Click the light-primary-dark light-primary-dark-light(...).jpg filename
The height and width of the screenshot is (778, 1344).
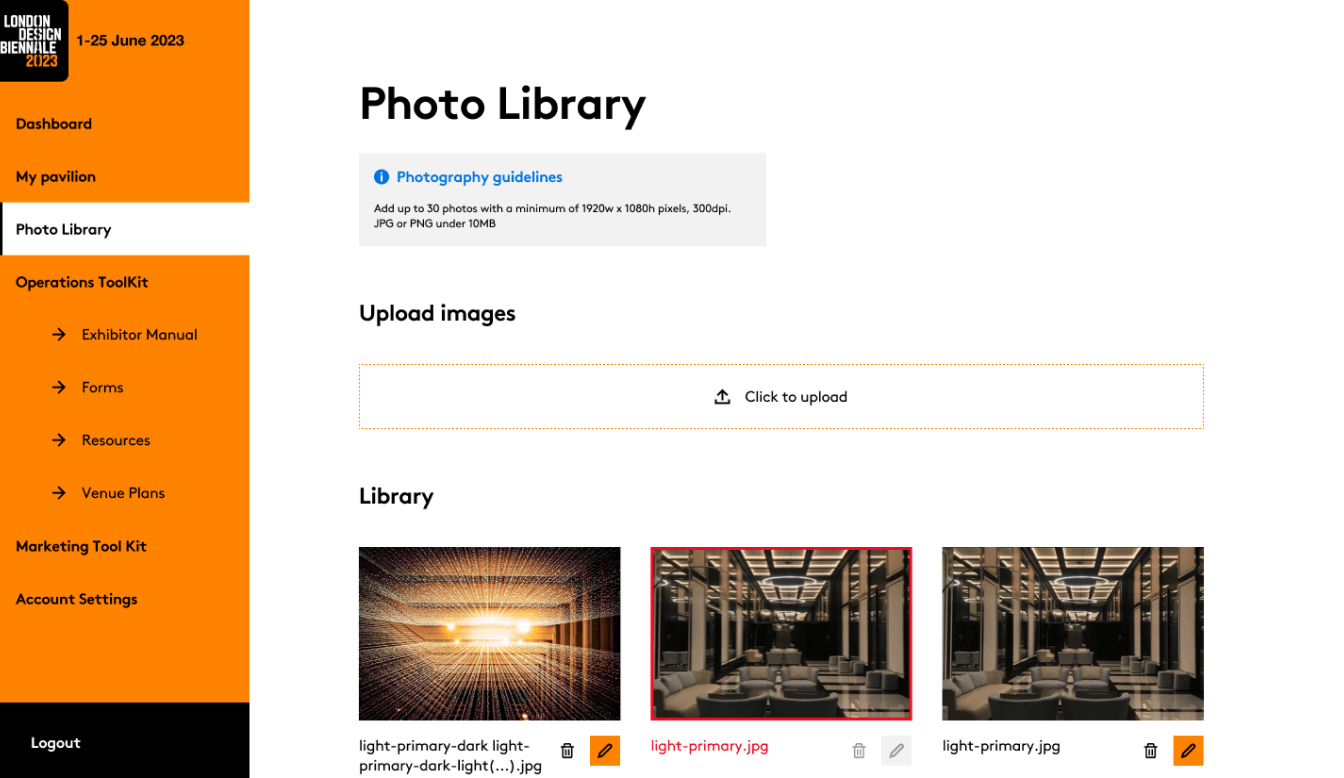[x=450, y=756]
